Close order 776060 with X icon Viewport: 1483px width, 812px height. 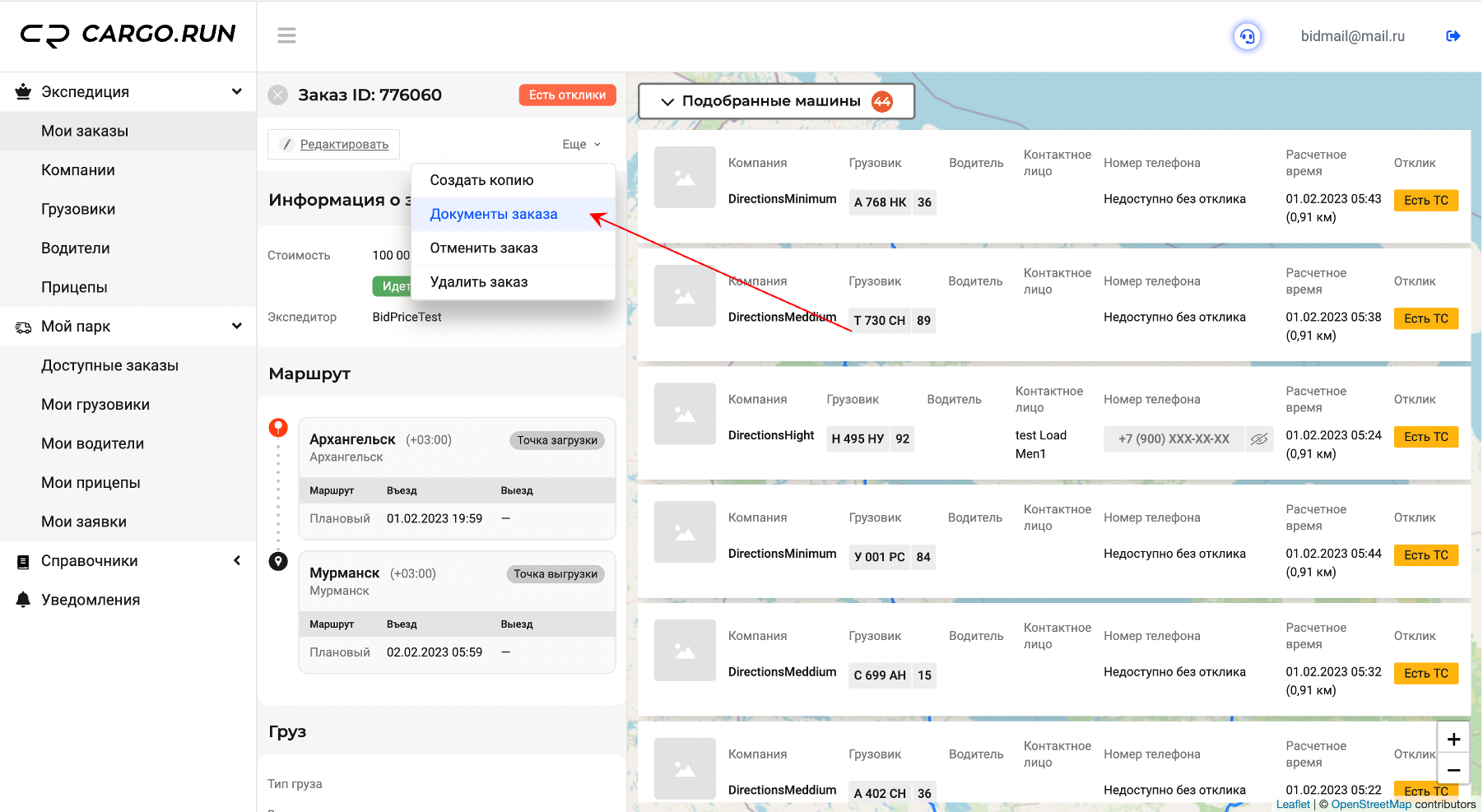point(278,95)
